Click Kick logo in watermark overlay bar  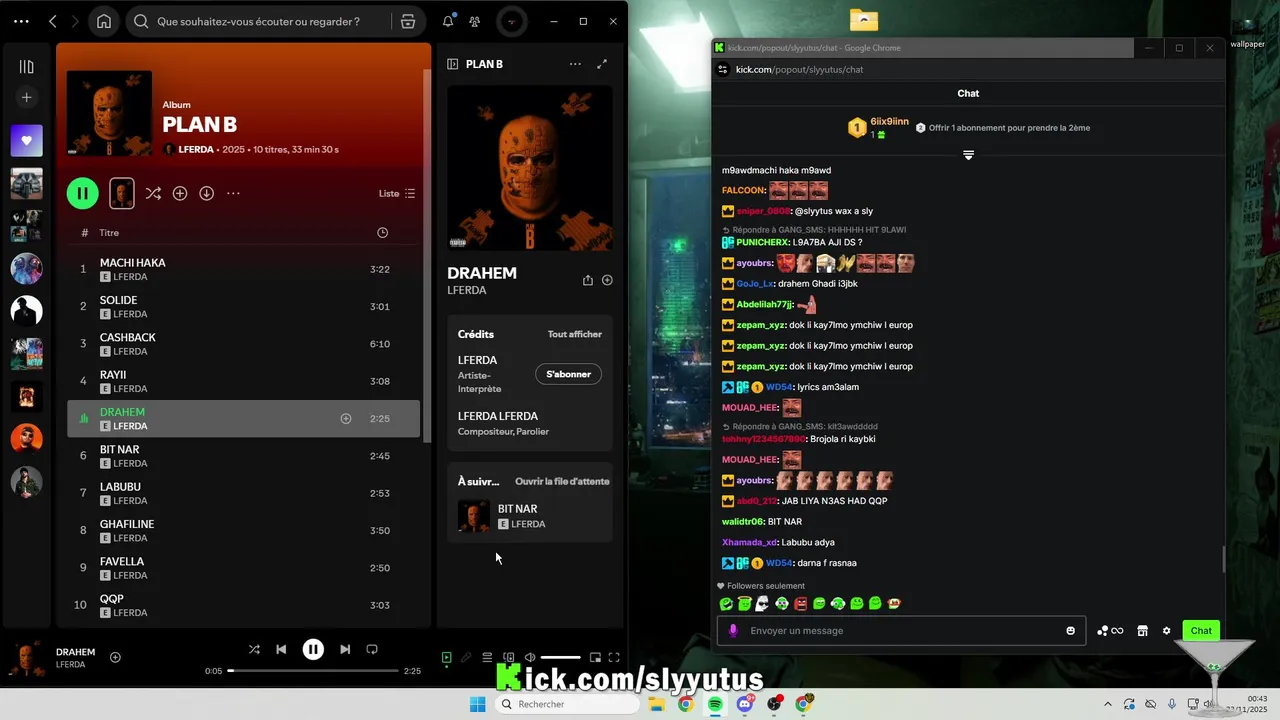pyautogui.click(x=509, y=678)
